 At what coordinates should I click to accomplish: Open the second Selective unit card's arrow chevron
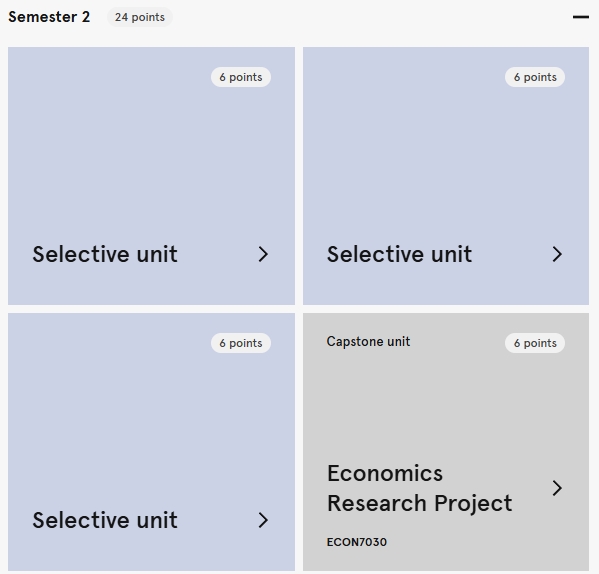(557, 254)
